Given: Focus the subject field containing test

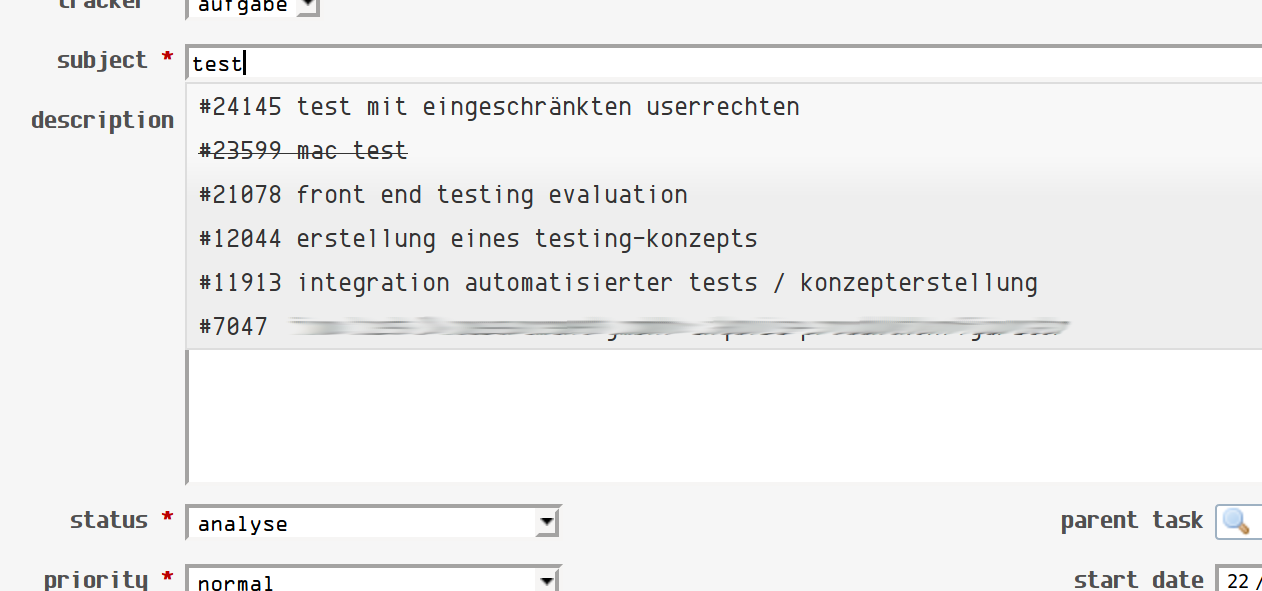Looking at the screenshot, I should click(x=724, y=63).
